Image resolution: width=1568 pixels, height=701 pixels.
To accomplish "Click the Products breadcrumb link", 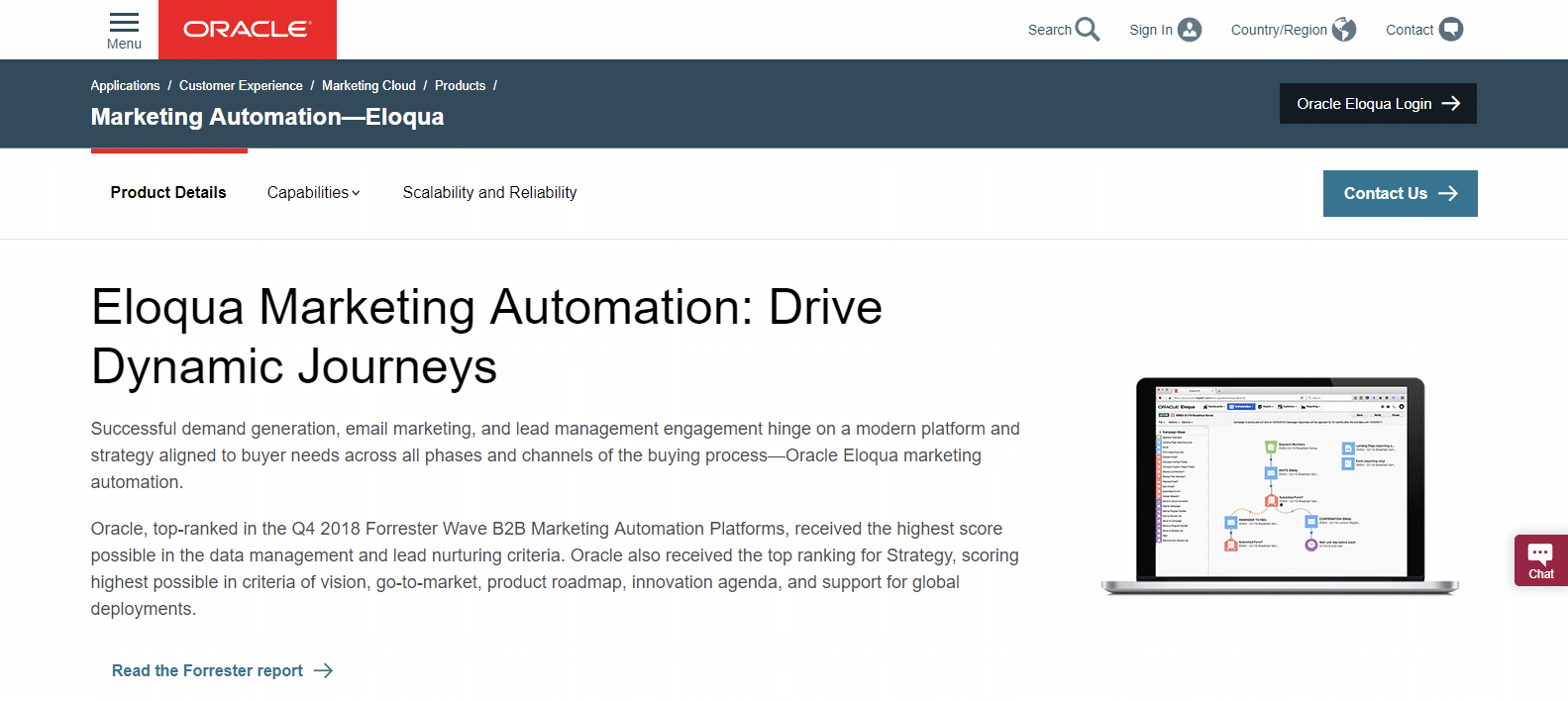I will 460,86.
